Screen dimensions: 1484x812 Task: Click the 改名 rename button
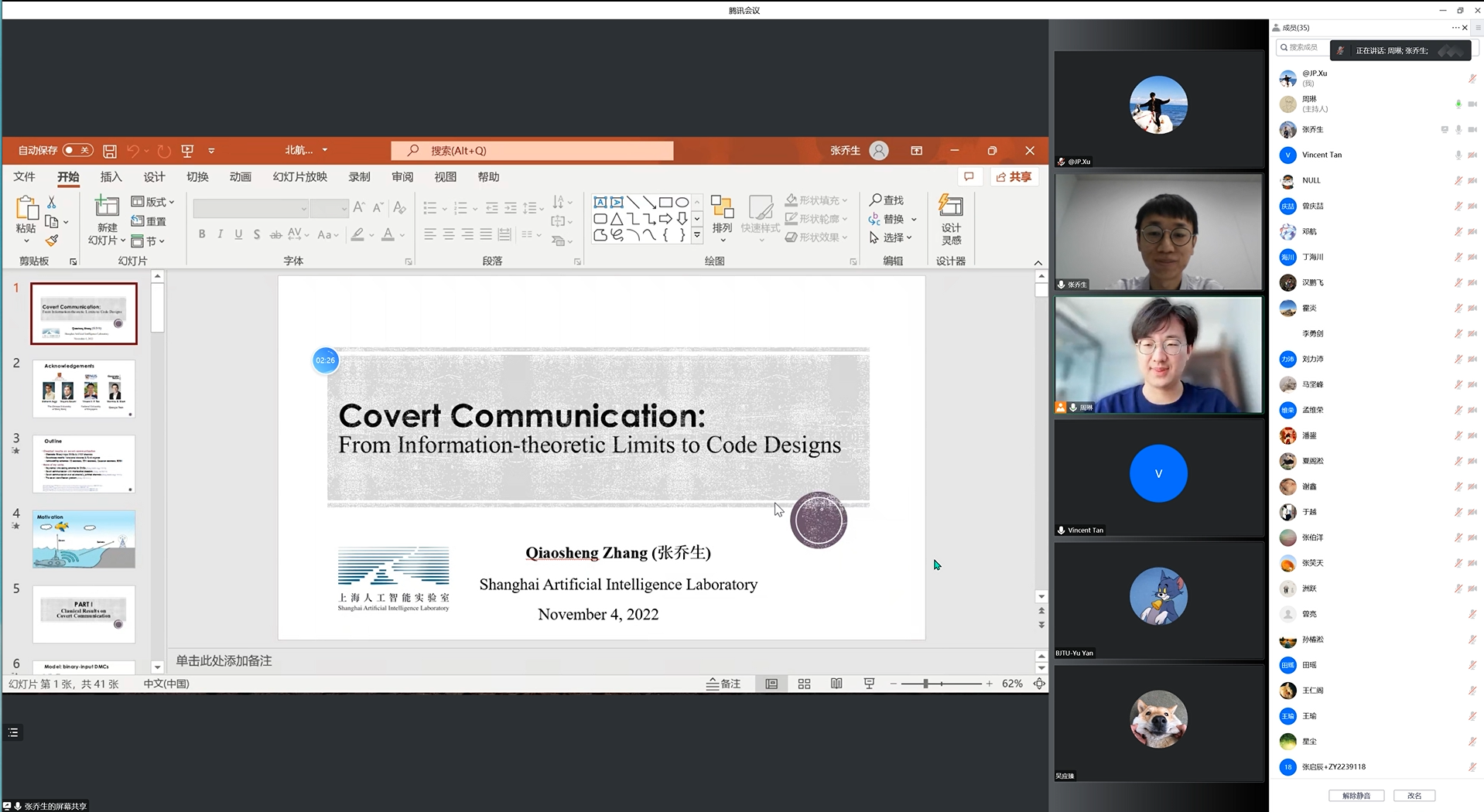1414,796
